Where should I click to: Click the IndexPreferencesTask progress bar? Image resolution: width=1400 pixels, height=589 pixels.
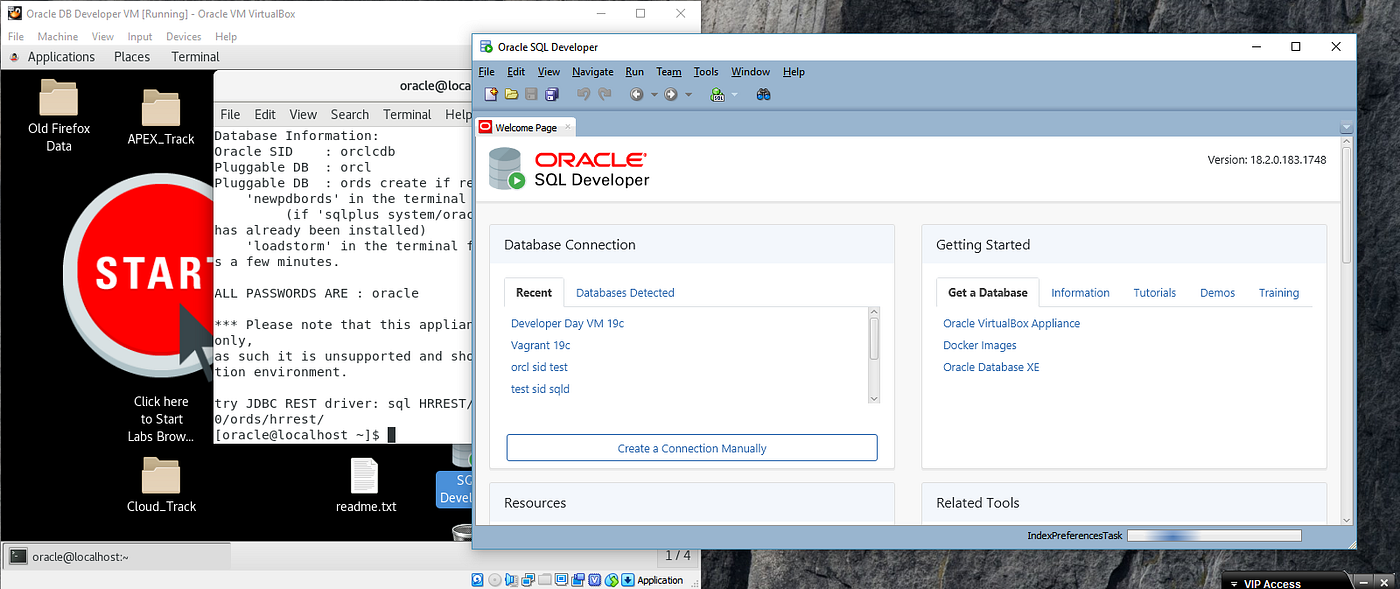coord(1214,536)
